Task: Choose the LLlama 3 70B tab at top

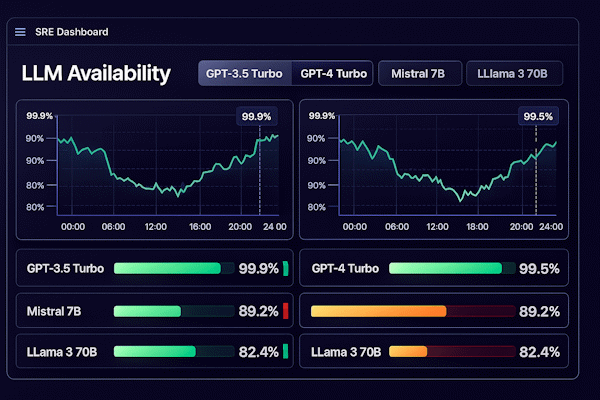Action: [513, 73]
